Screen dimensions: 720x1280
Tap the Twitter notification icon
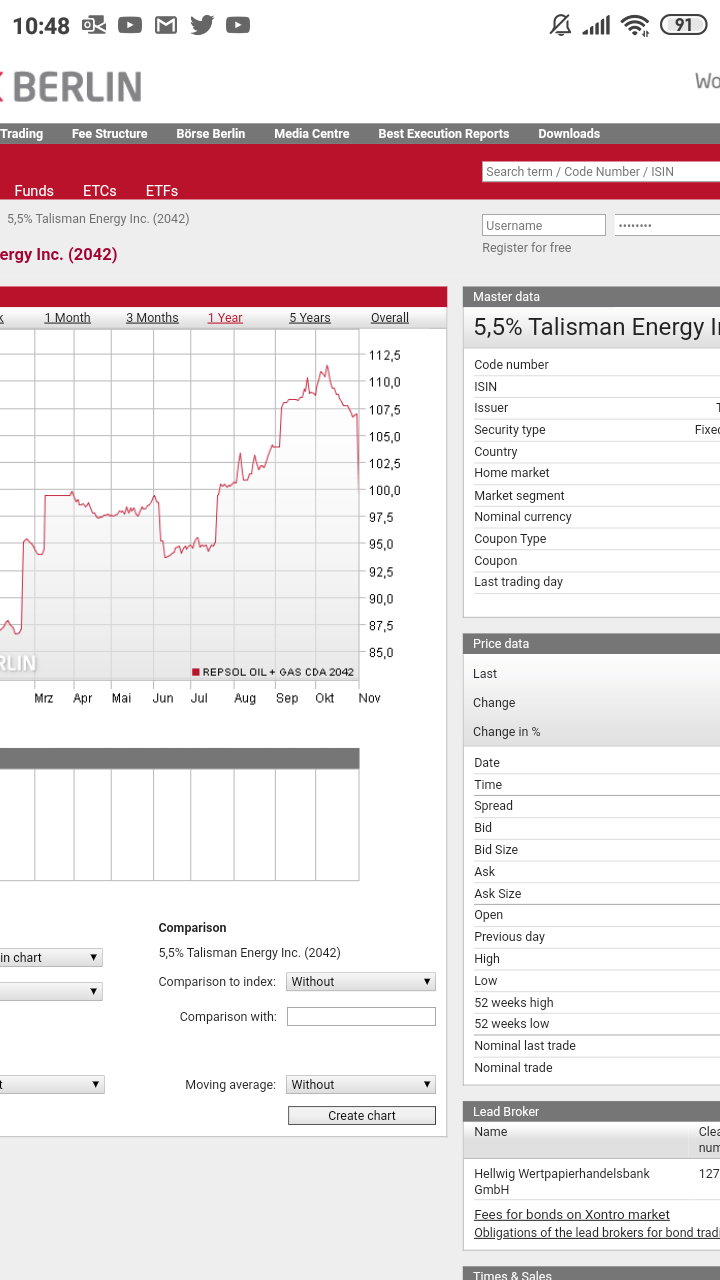point(202,25)
